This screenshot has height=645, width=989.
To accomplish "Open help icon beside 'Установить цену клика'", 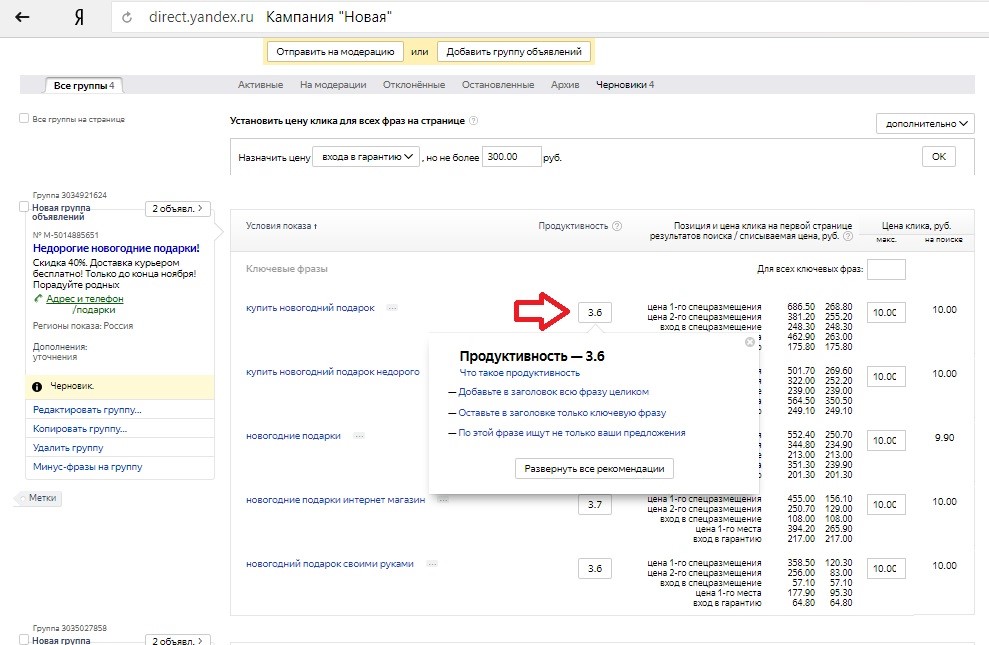I will (473, 120).
